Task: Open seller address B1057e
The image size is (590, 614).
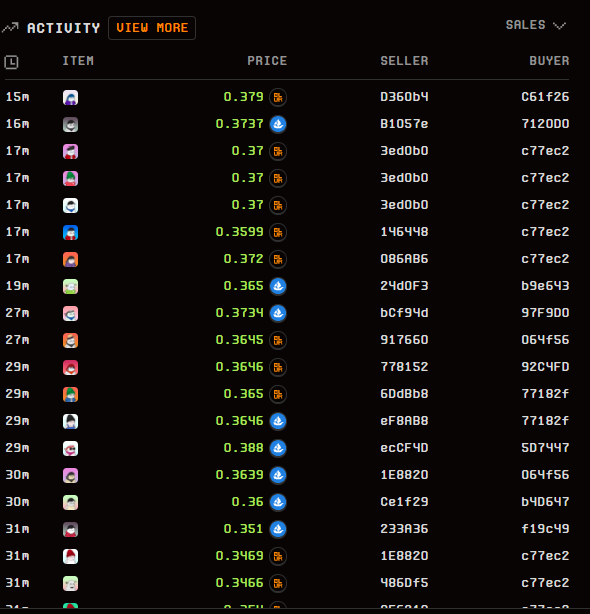Action: point(404,124)
